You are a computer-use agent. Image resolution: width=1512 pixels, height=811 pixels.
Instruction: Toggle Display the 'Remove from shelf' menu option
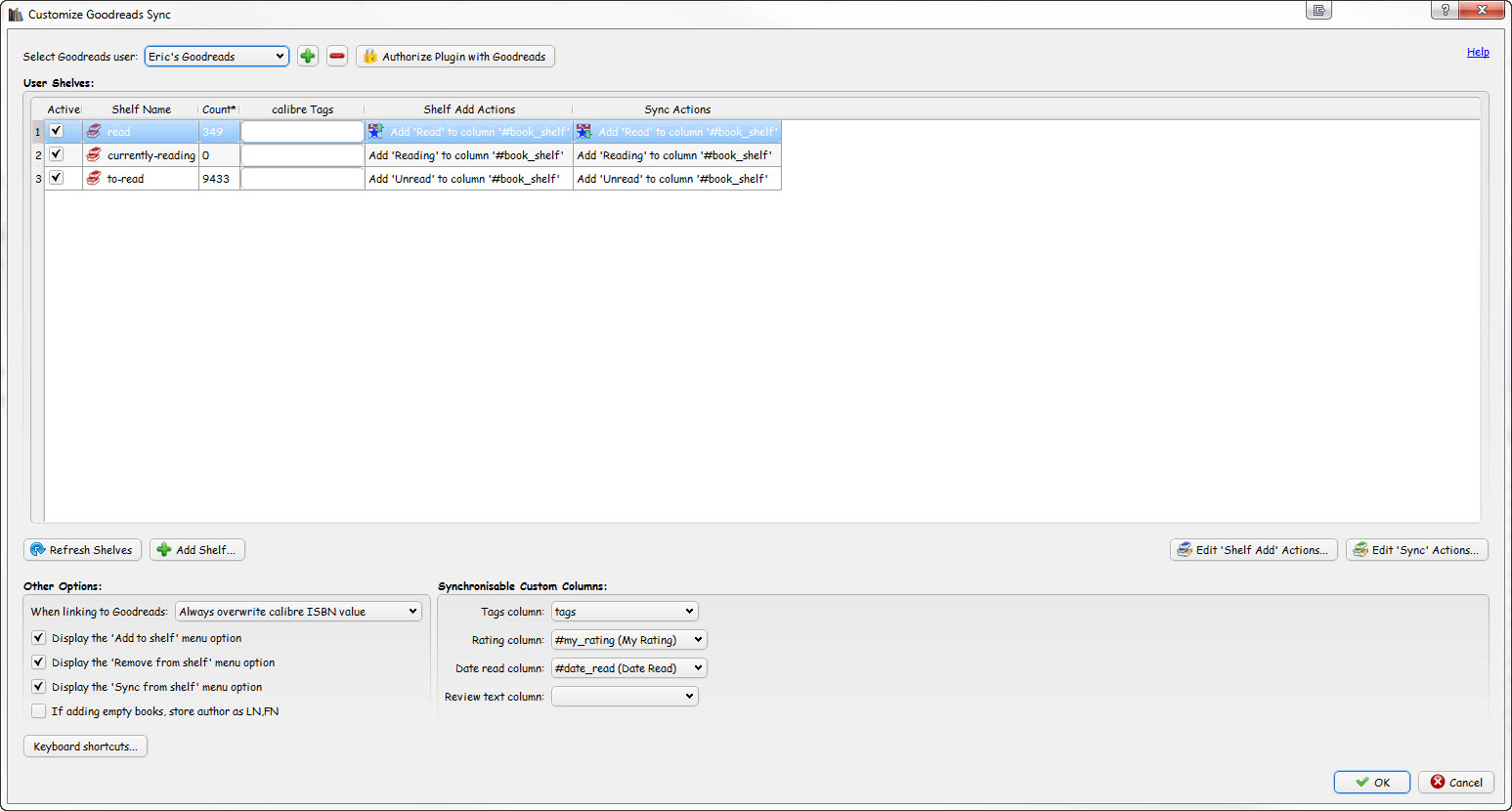click(39, 662)
